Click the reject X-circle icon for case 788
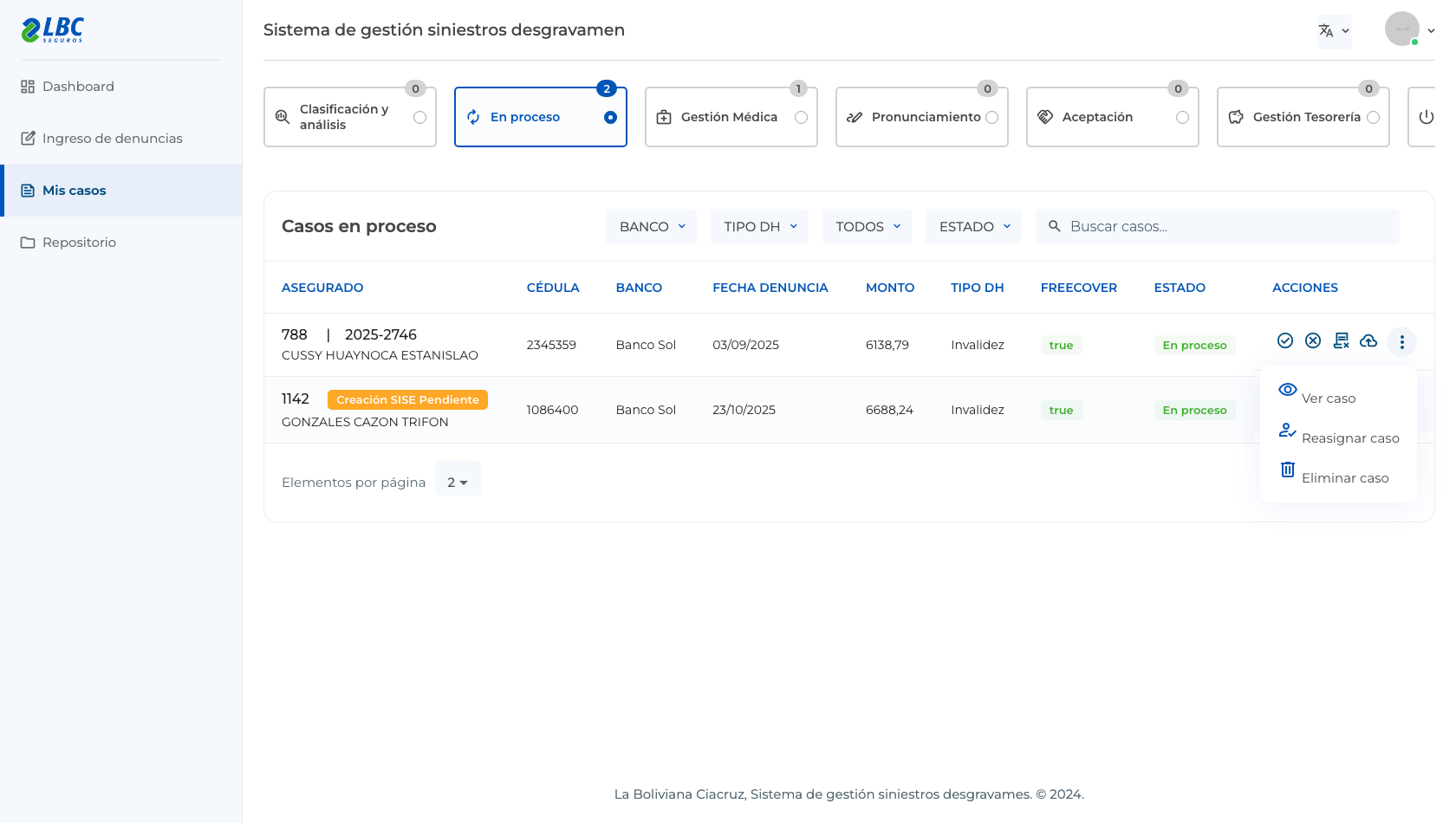 click(x=1313, y=340)
